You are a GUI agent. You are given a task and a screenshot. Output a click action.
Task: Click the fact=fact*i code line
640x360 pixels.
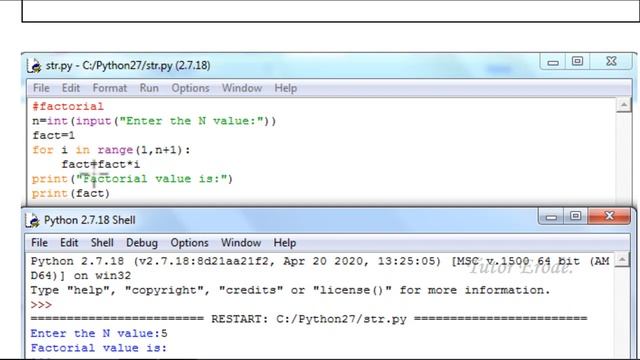[101, 164]
